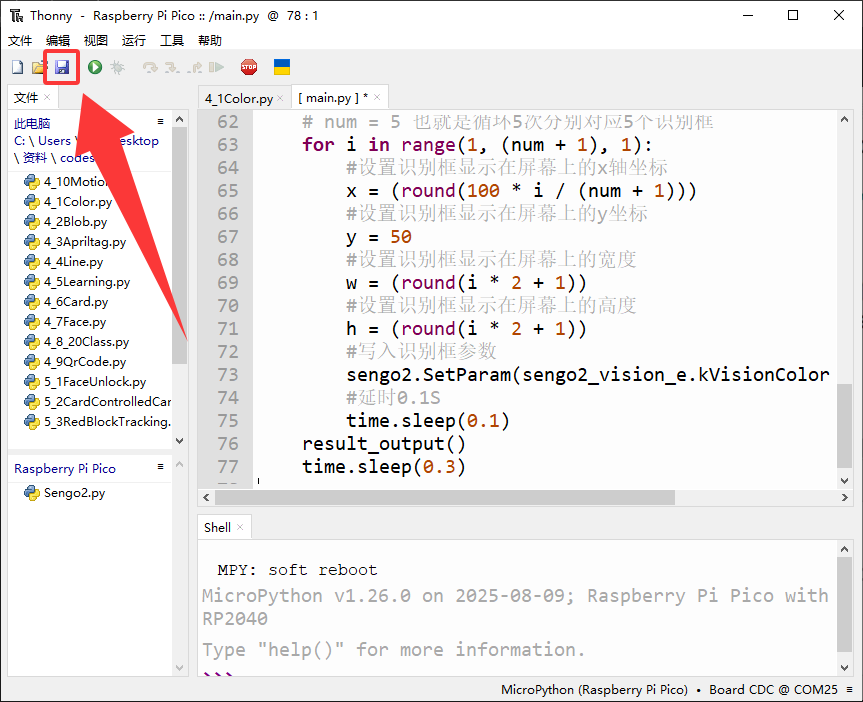Select 4_9QrCode.py in the file list
Viewport: 863px width, 702px height.
click(x=85, y=362)
